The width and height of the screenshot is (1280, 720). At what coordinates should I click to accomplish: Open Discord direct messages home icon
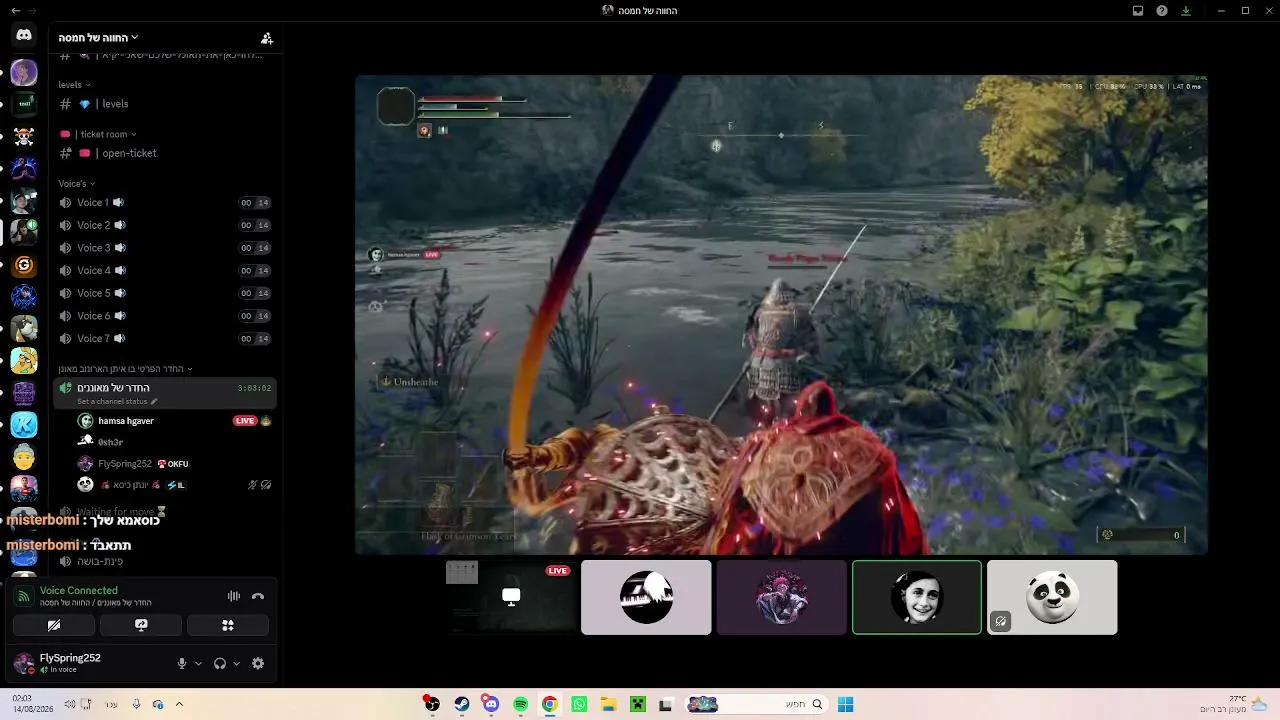[24, 36]
